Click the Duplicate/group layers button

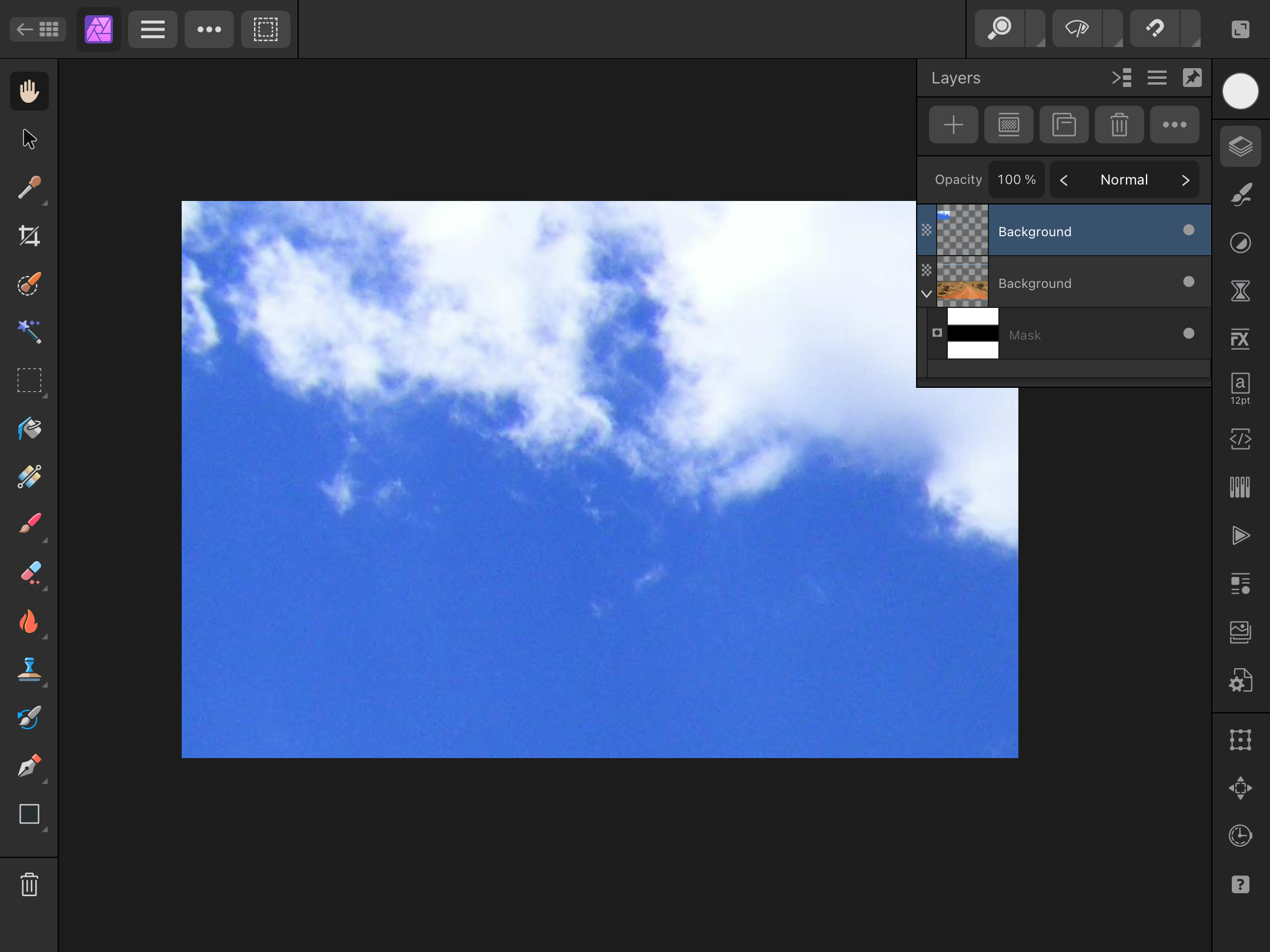[1064, 125]
